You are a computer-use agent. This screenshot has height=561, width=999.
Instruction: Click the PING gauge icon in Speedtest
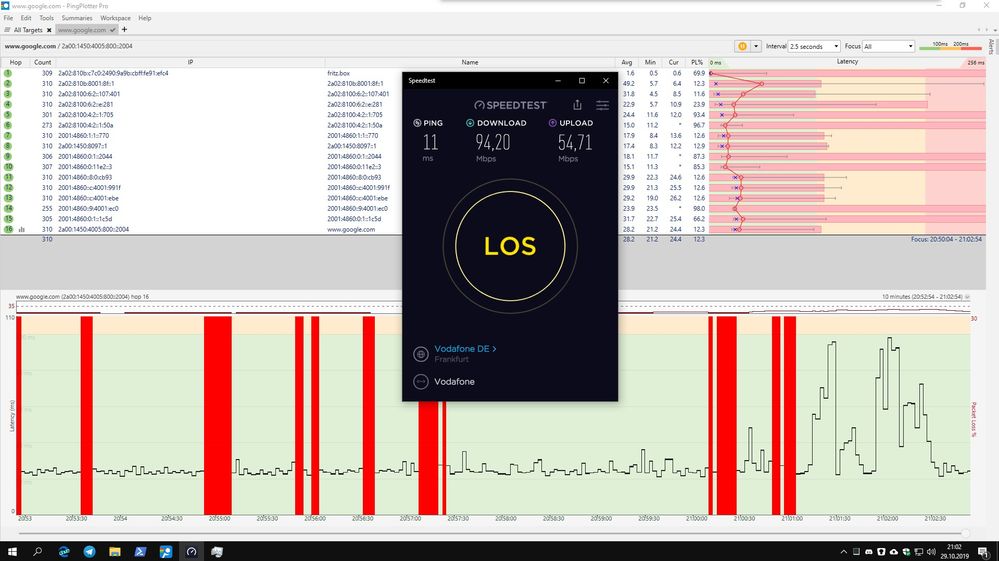tap(417, 123)
